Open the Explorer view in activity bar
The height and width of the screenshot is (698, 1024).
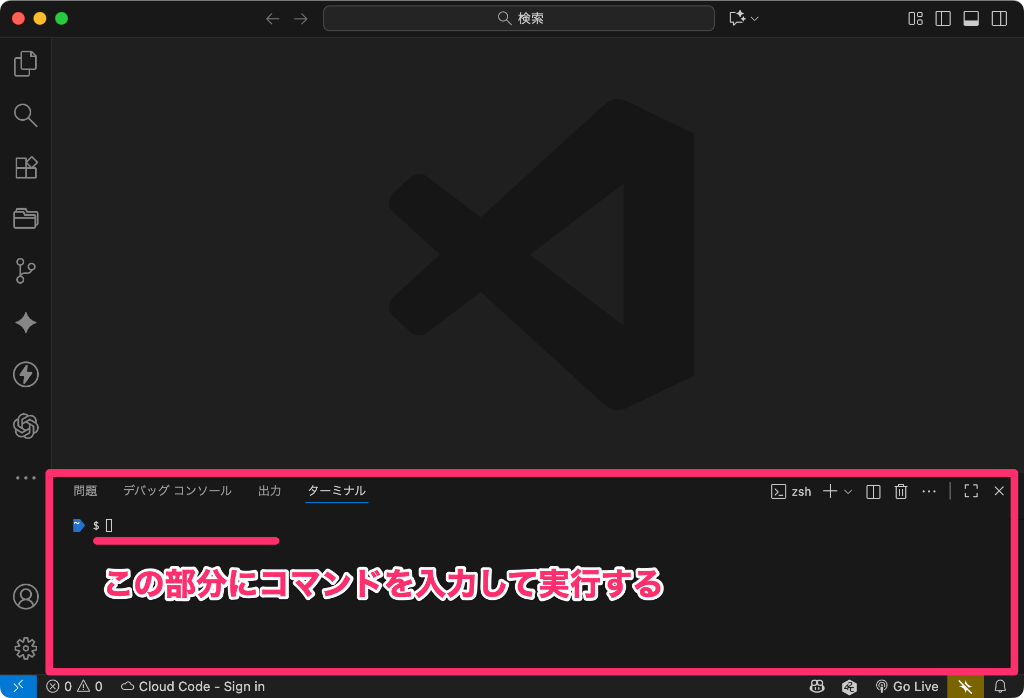pyautogui.click(x=25, y=63)
